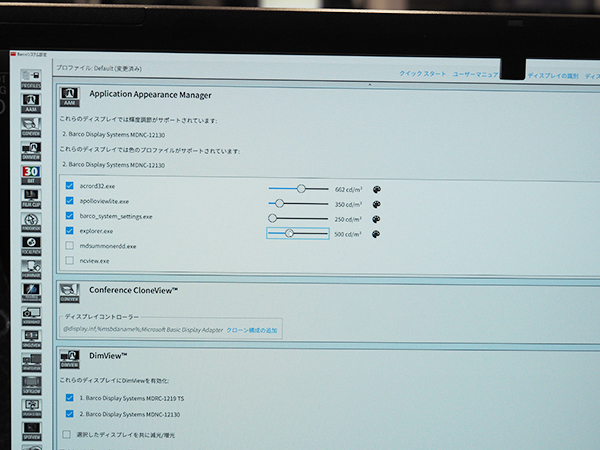
Task: Open the PROFILES icon in sidebar
Action: tap(31, 78)
